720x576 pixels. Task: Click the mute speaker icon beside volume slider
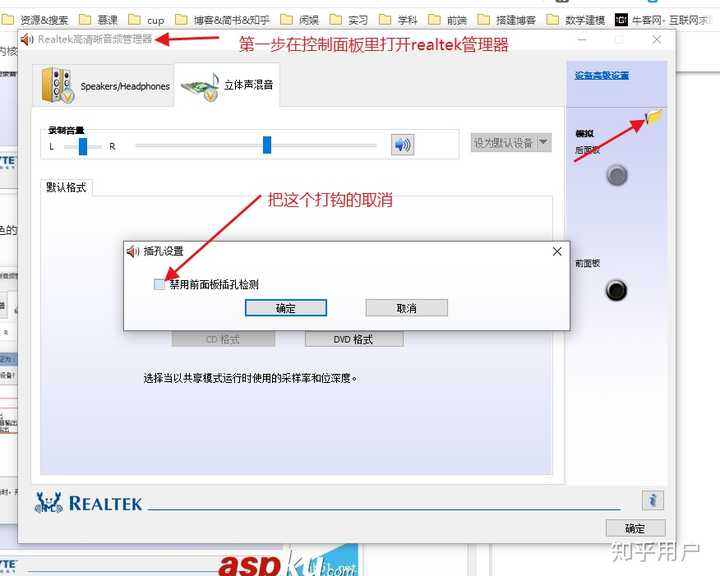402,145
